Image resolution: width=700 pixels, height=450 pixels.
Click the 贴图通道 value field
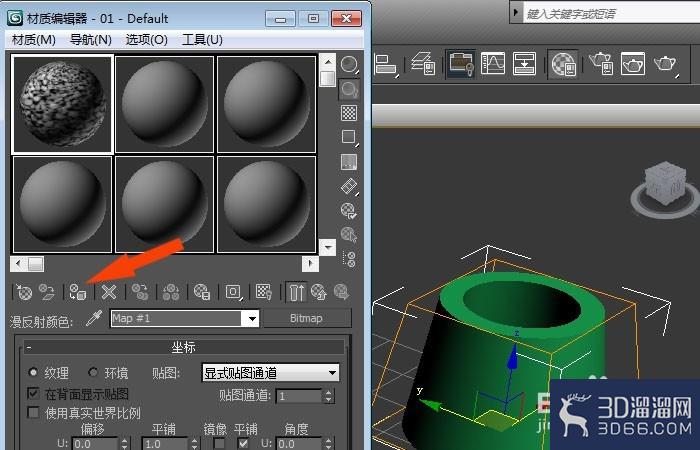299,396
